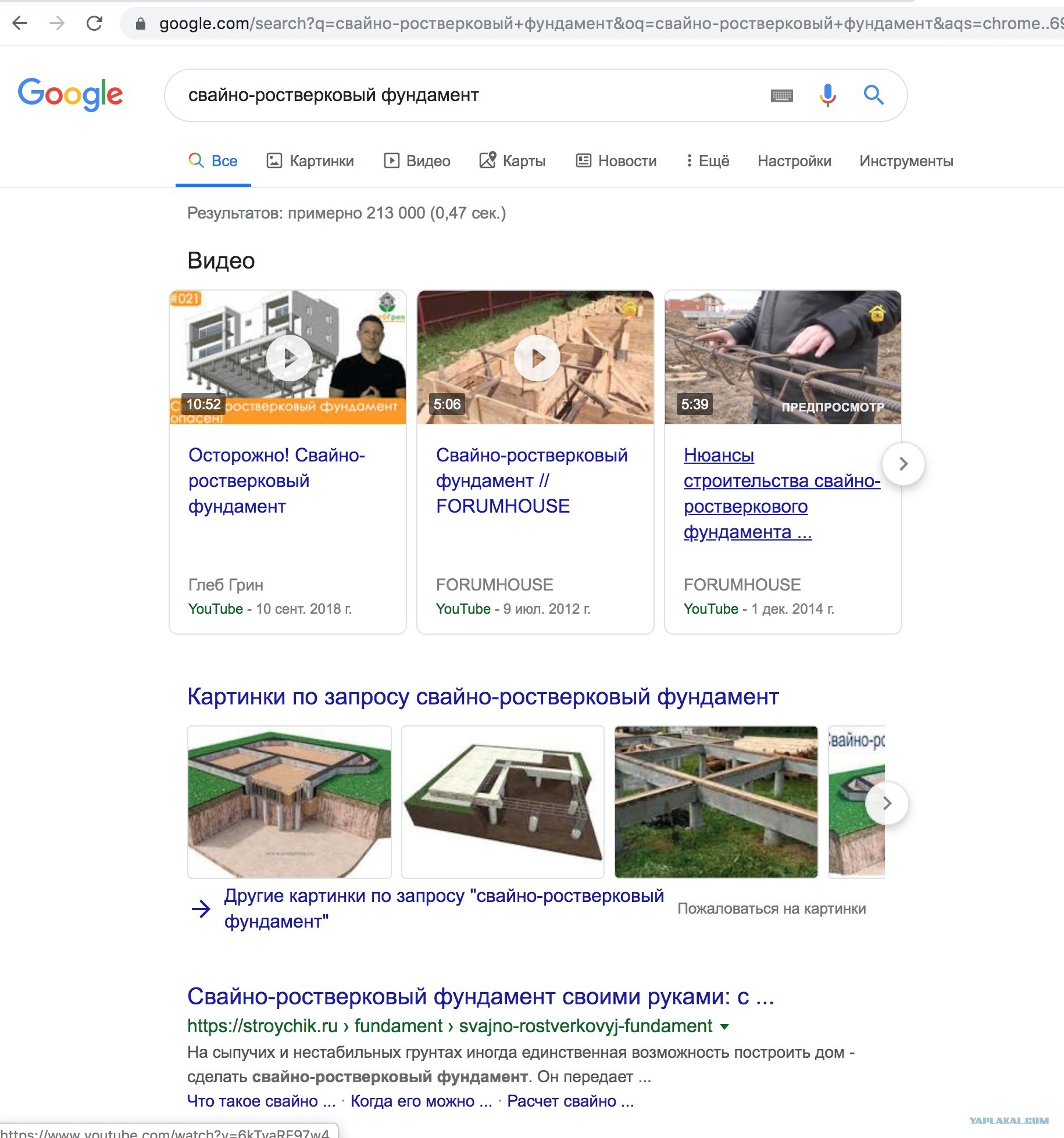This screenshot has height=1138, width=1064.
Task: Open the 5:39 rebar video thumbnail
Action: 783,357
